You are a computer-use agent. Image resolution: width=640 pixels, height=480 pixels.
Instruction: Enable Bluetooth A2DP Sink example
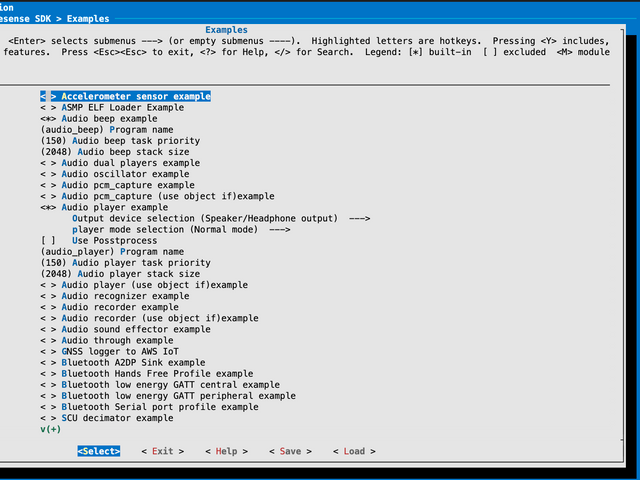click(x=122, y=362)
